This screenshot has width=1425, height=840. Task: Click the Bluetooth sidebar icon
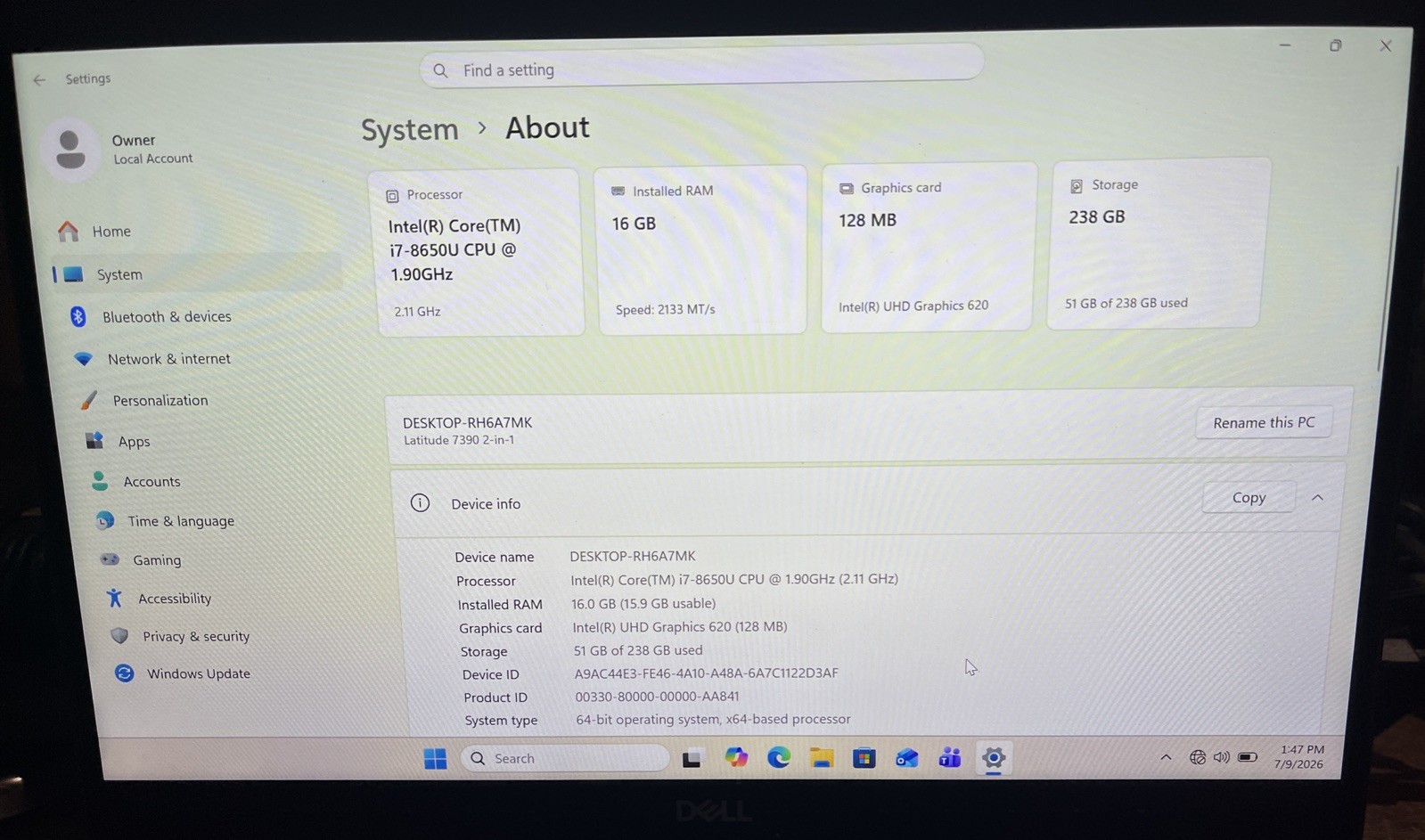(x=78, y=316)
